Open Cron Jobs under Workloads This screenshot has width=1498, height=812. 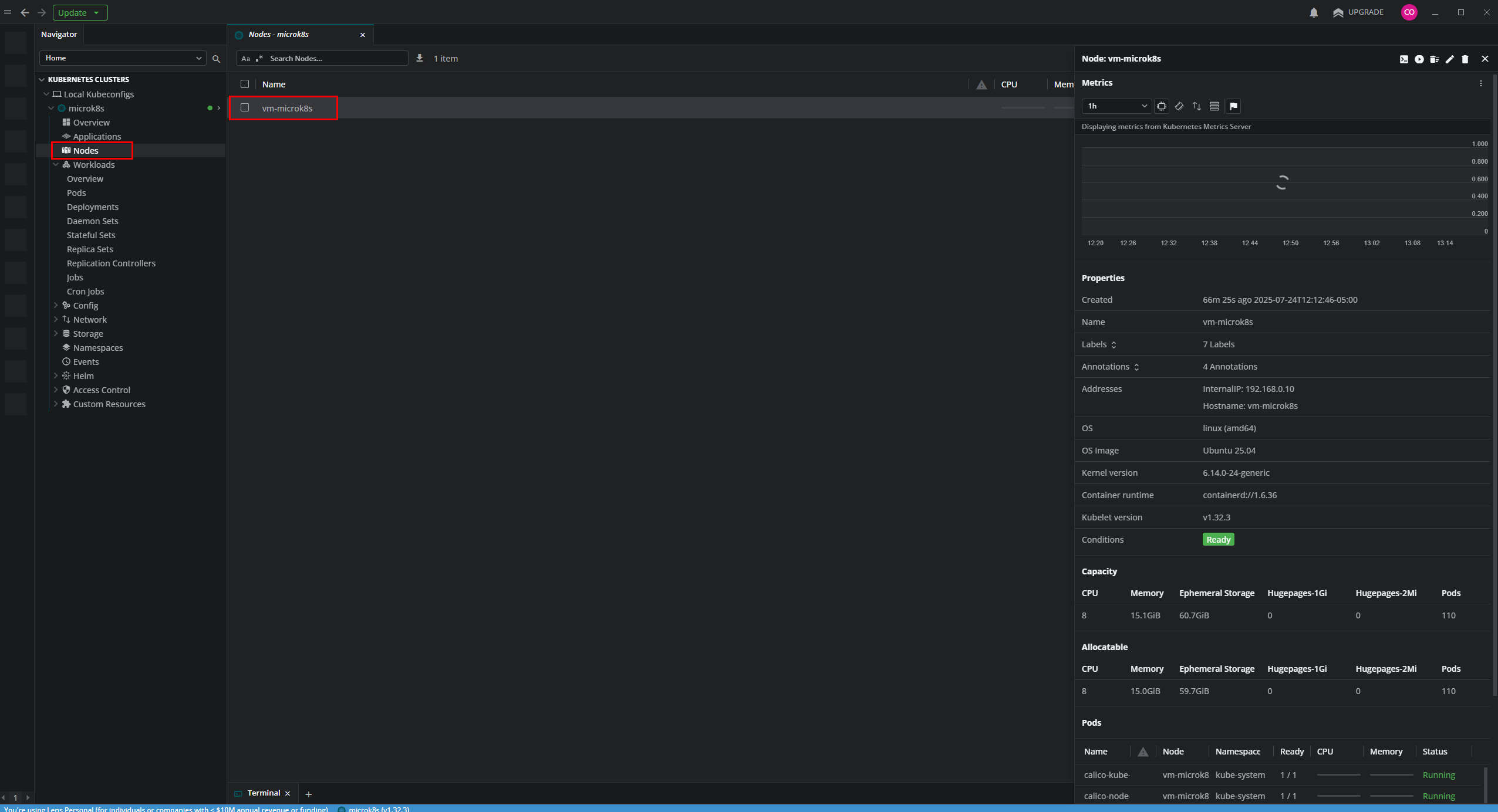pos(86,292)
